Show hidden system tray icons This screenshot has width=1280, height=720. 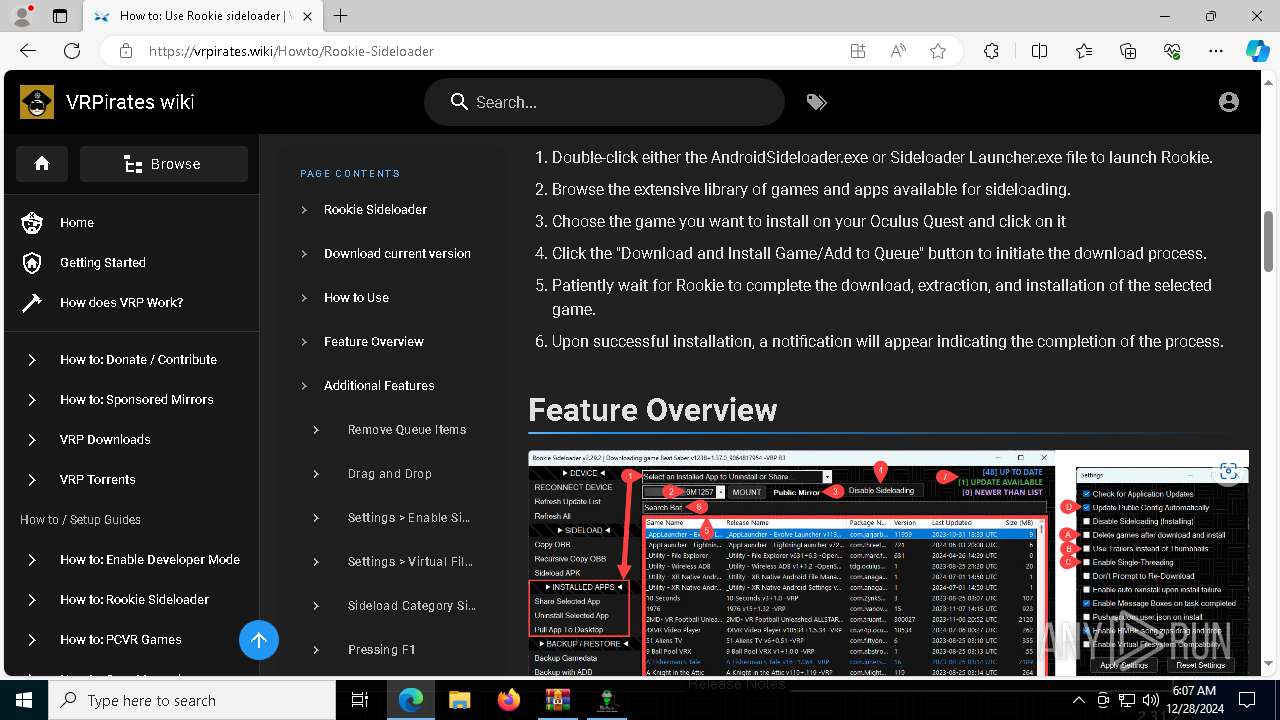tap(1078, 700)
